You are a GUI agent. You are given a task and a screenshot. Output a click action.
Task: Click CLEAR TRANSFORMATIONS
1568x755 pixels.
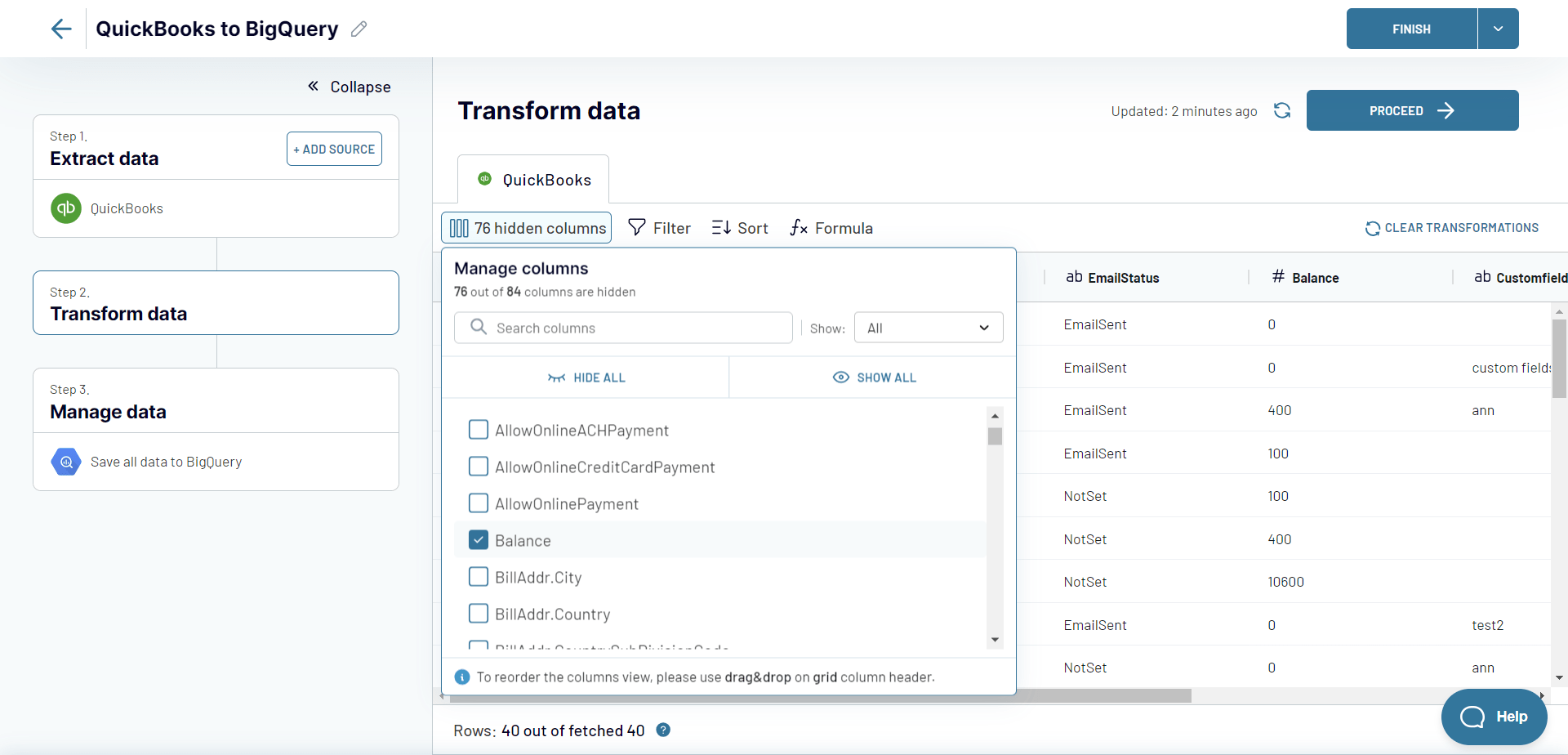1451,228
